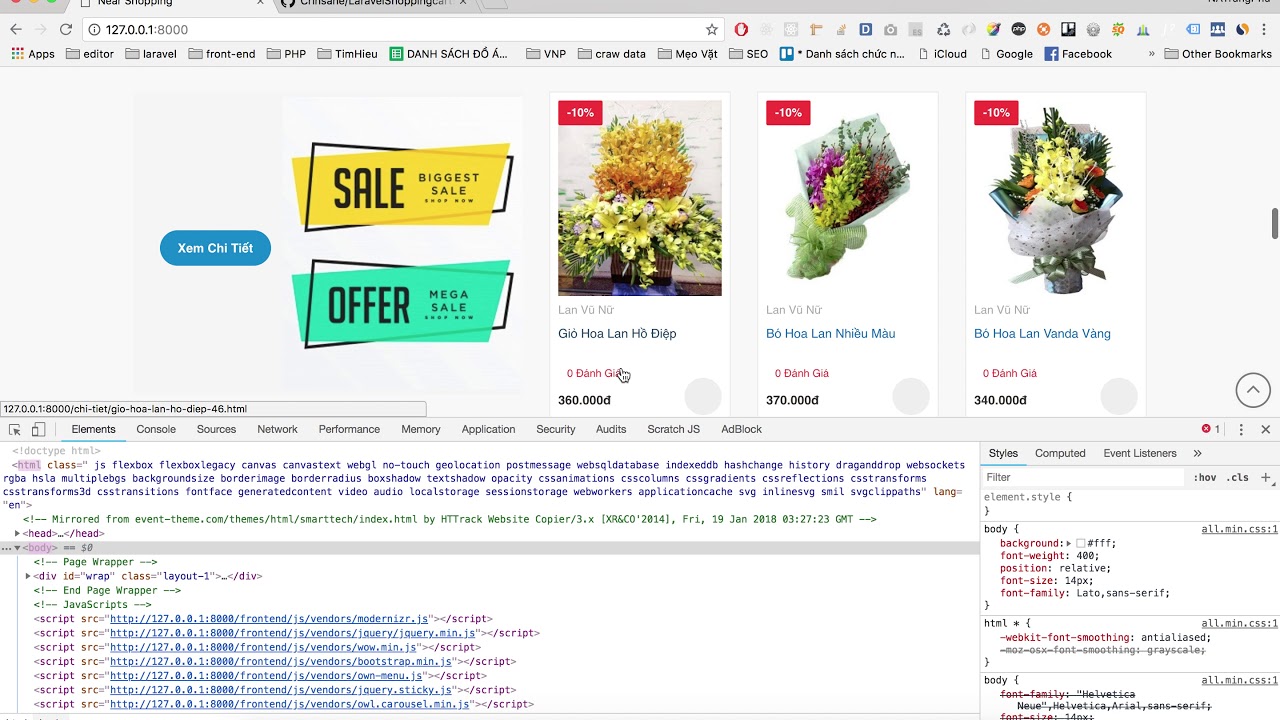Open the PHP extension icon
1280x720 pixels.
click(1019, 30)
